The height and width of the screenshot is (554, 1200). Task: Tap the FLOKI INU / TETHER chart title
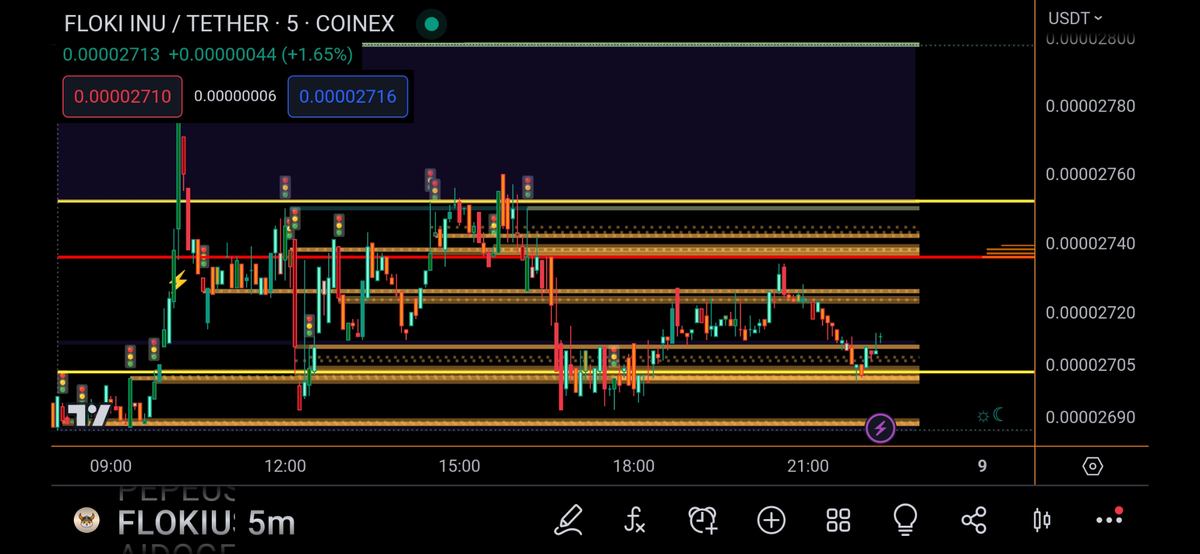coord(229,23)
